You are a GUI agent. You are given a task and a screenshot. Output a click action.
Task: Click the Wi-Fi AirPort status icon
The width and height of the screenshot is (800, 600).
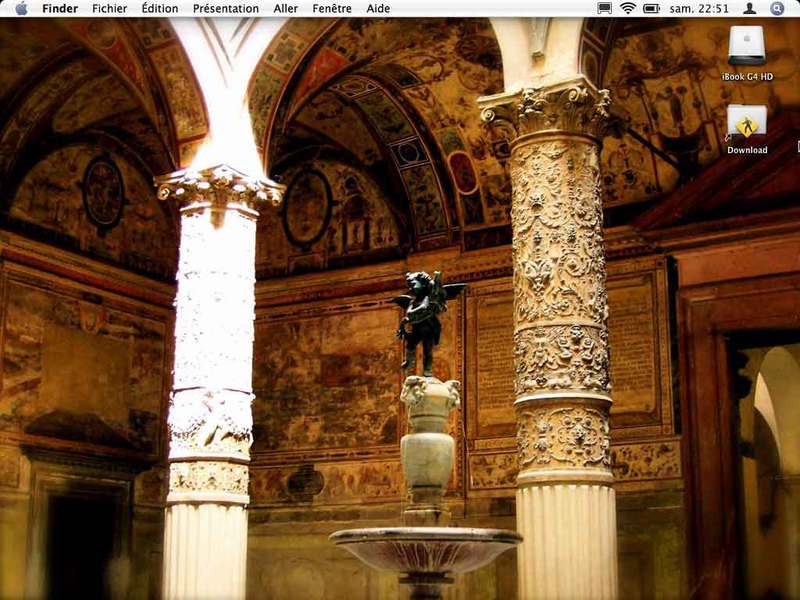[628, 8]
